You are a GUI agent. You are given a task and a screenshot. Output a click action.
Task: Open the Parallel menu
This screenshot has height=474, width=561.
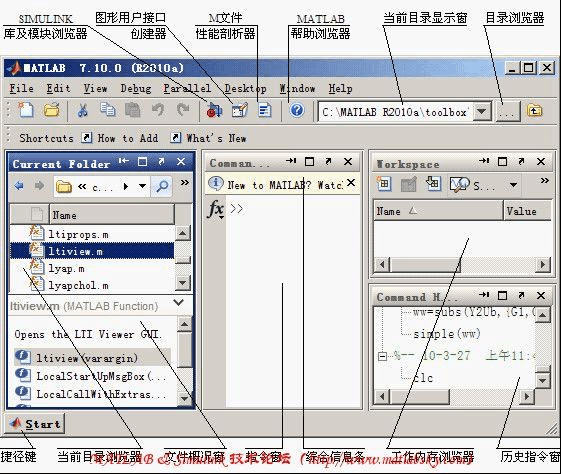coord(187,88)
